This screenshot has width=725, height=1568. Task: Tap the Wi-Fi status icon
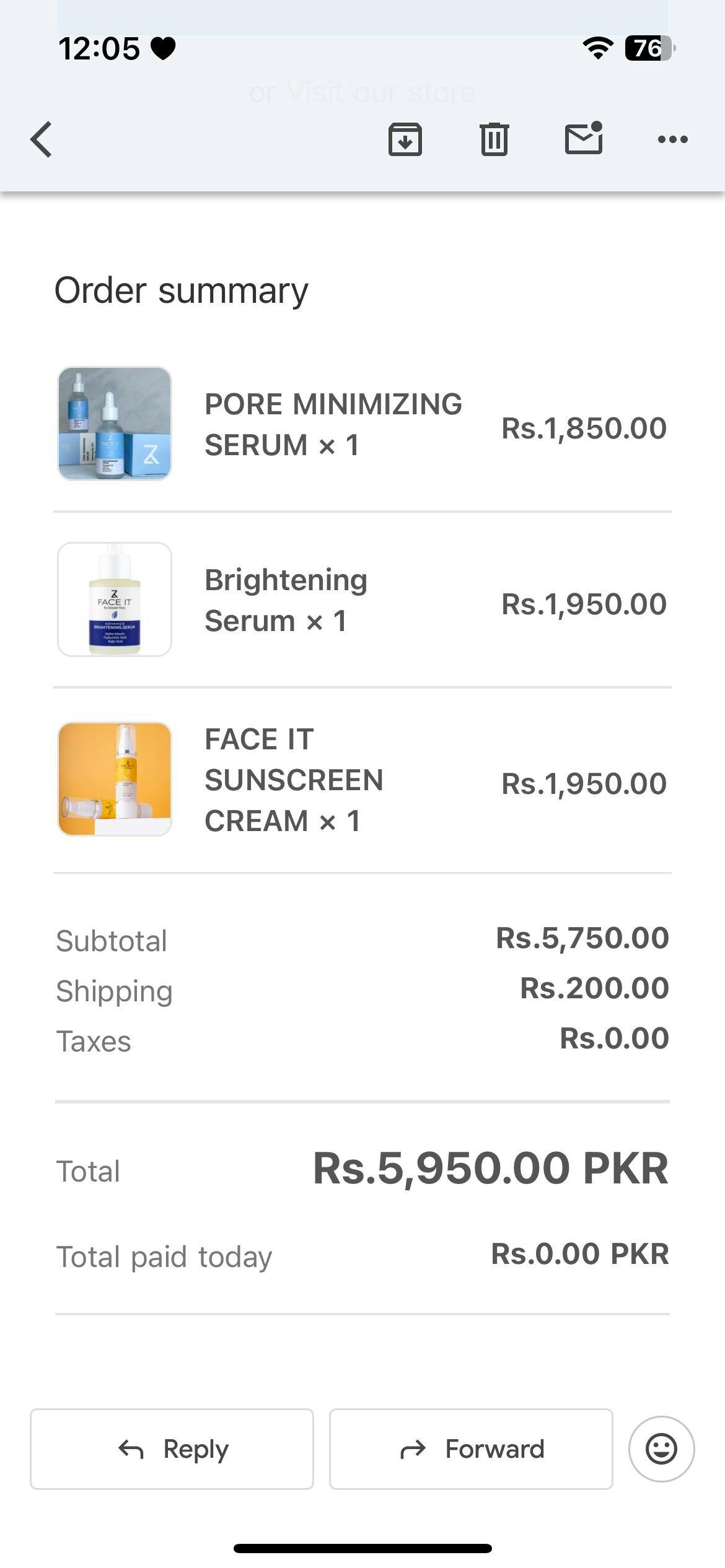[x=598, y=48]
